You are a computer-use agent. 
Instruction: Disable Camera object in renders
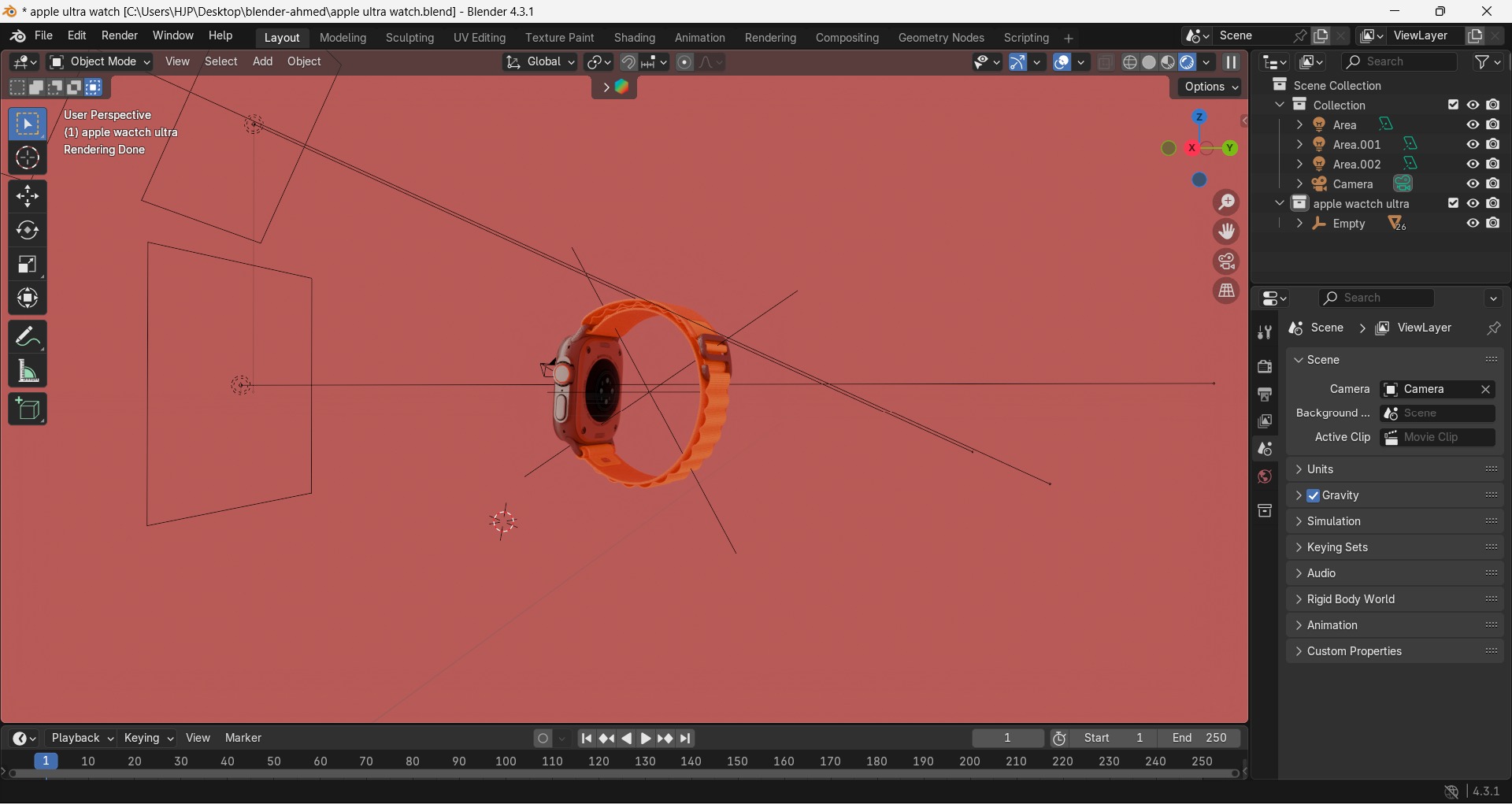pos(1493,184)
